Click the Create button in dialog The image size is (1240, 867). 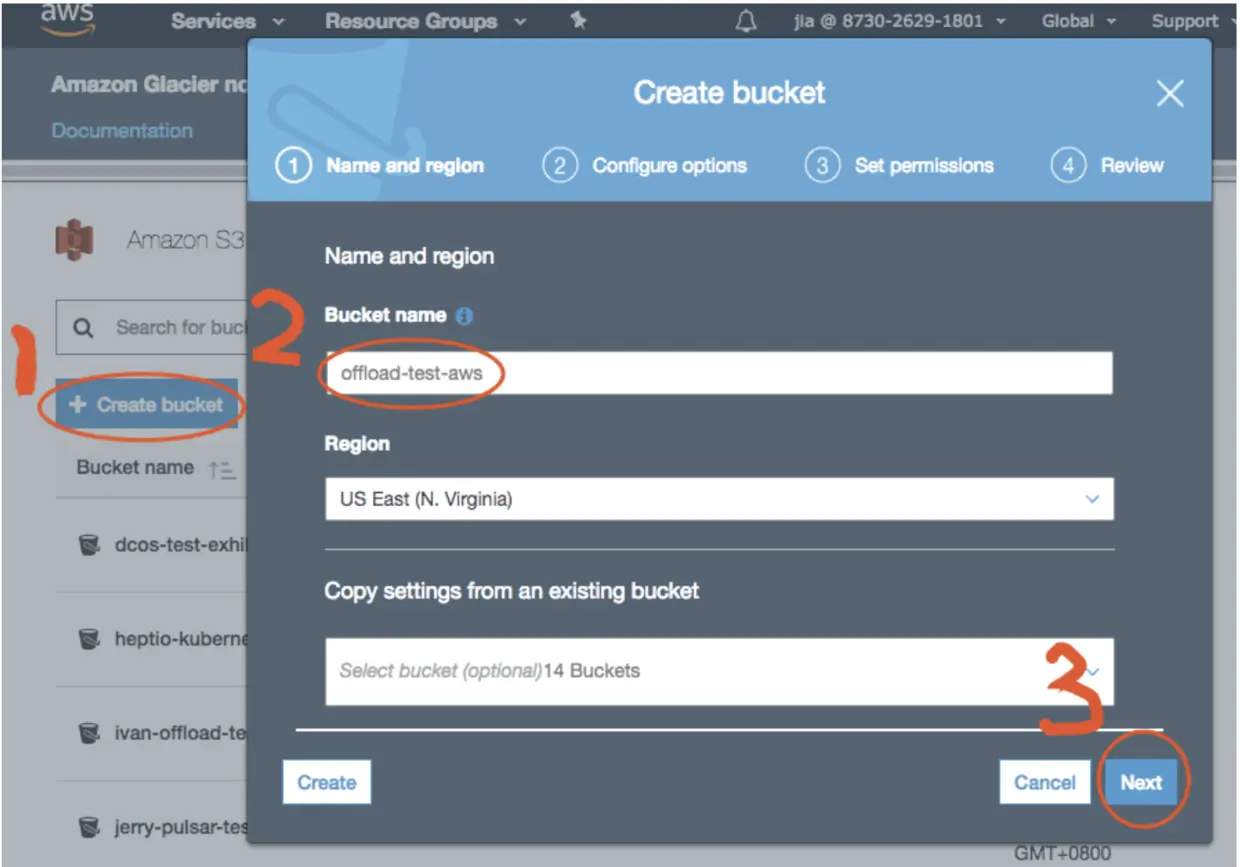click(x=327, y=782)
